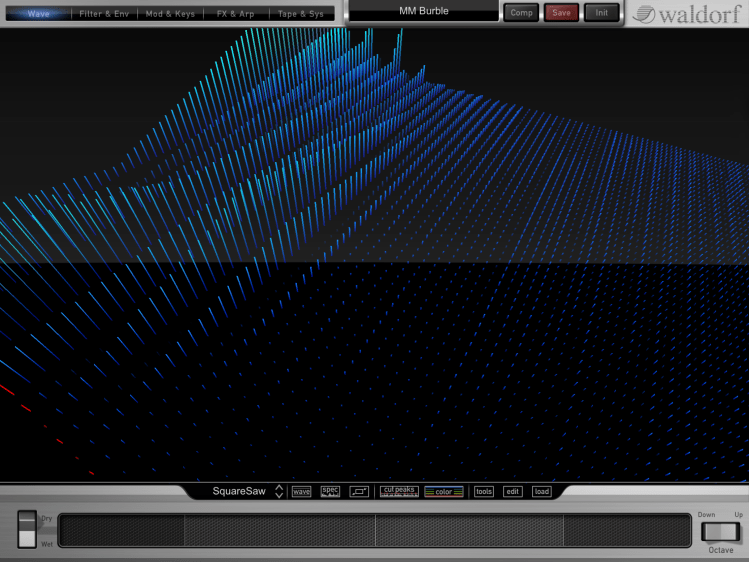Click the Octave Down/Up switch

tap(720, 529)
